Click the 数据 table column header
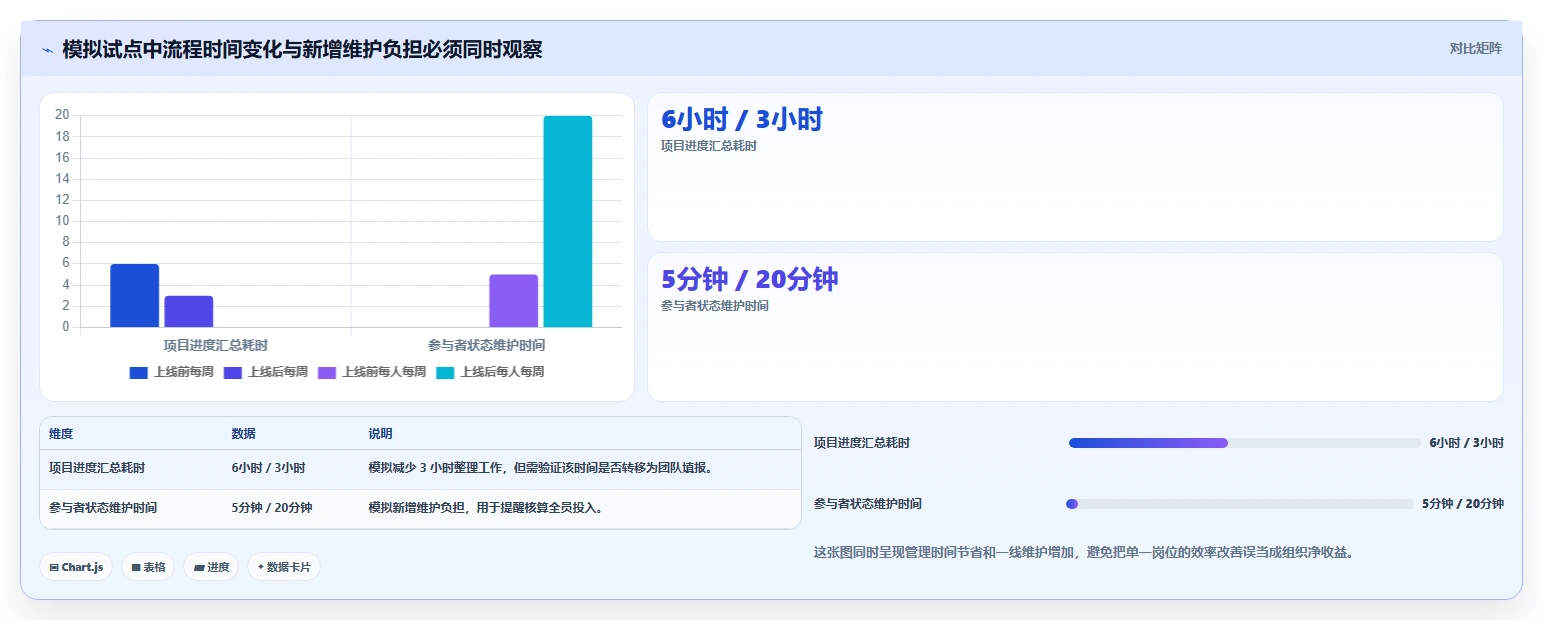Image resolution: width=1543 pixels, height=620 pixels. click(244, 434)
